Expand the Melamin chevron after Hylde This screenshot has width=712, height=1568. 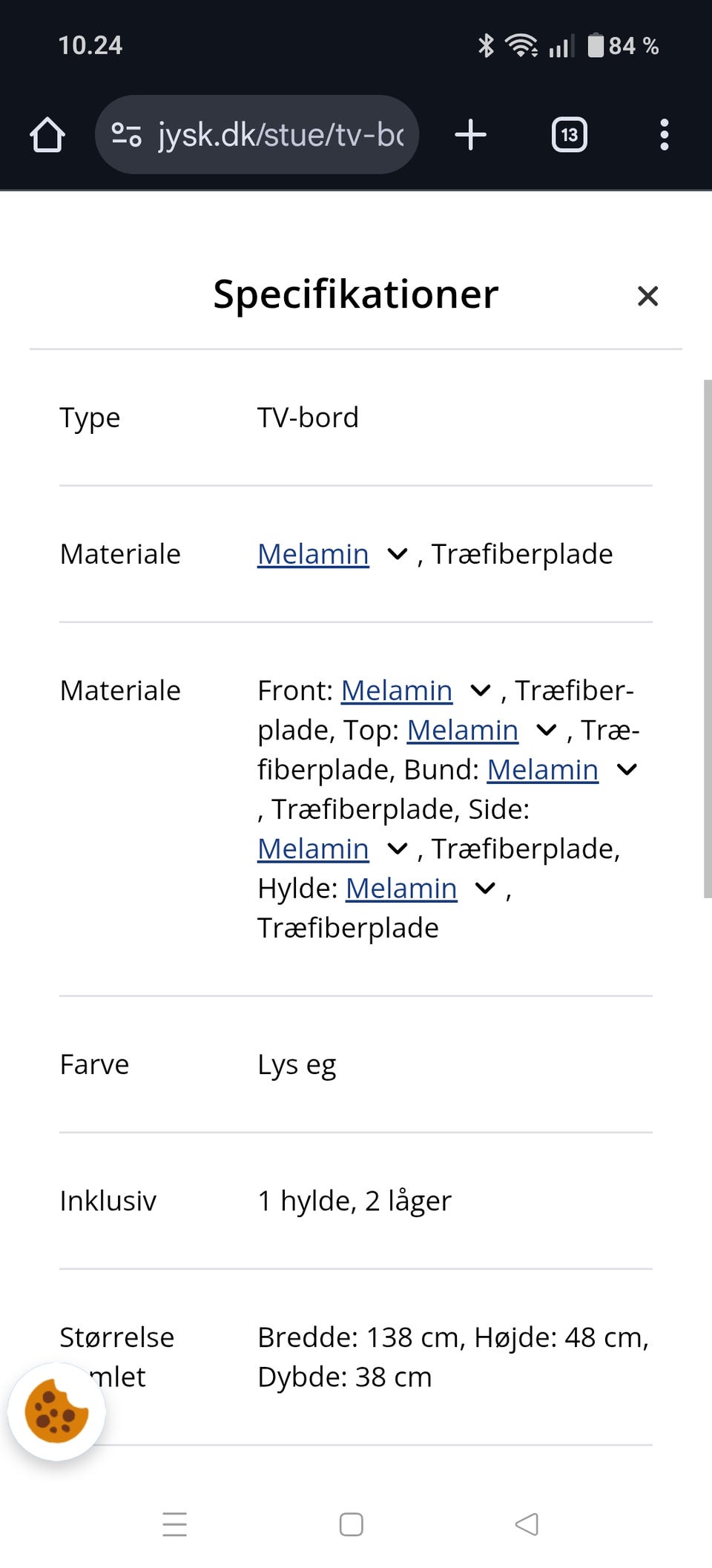point(486,888)
